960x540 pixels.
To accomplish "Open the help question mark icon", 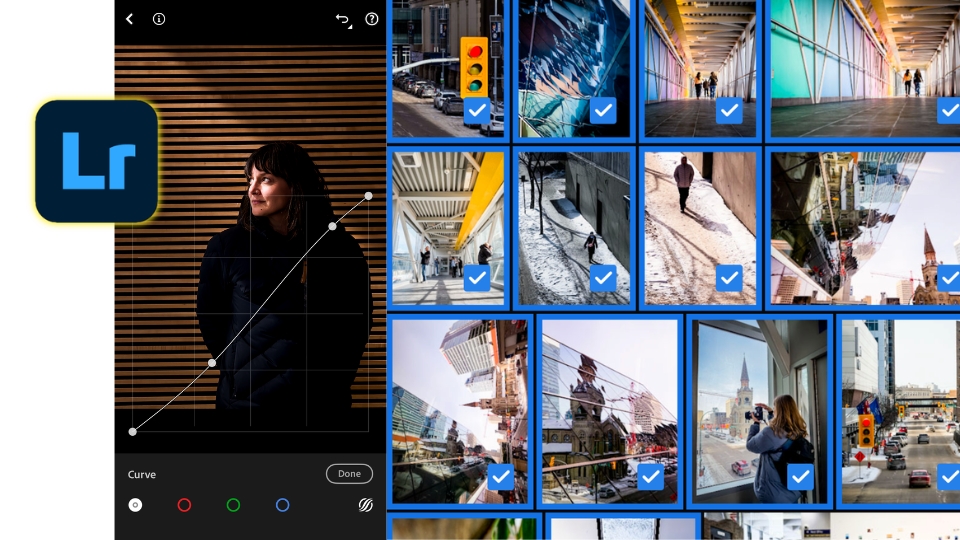I will [x=372, y=19].
